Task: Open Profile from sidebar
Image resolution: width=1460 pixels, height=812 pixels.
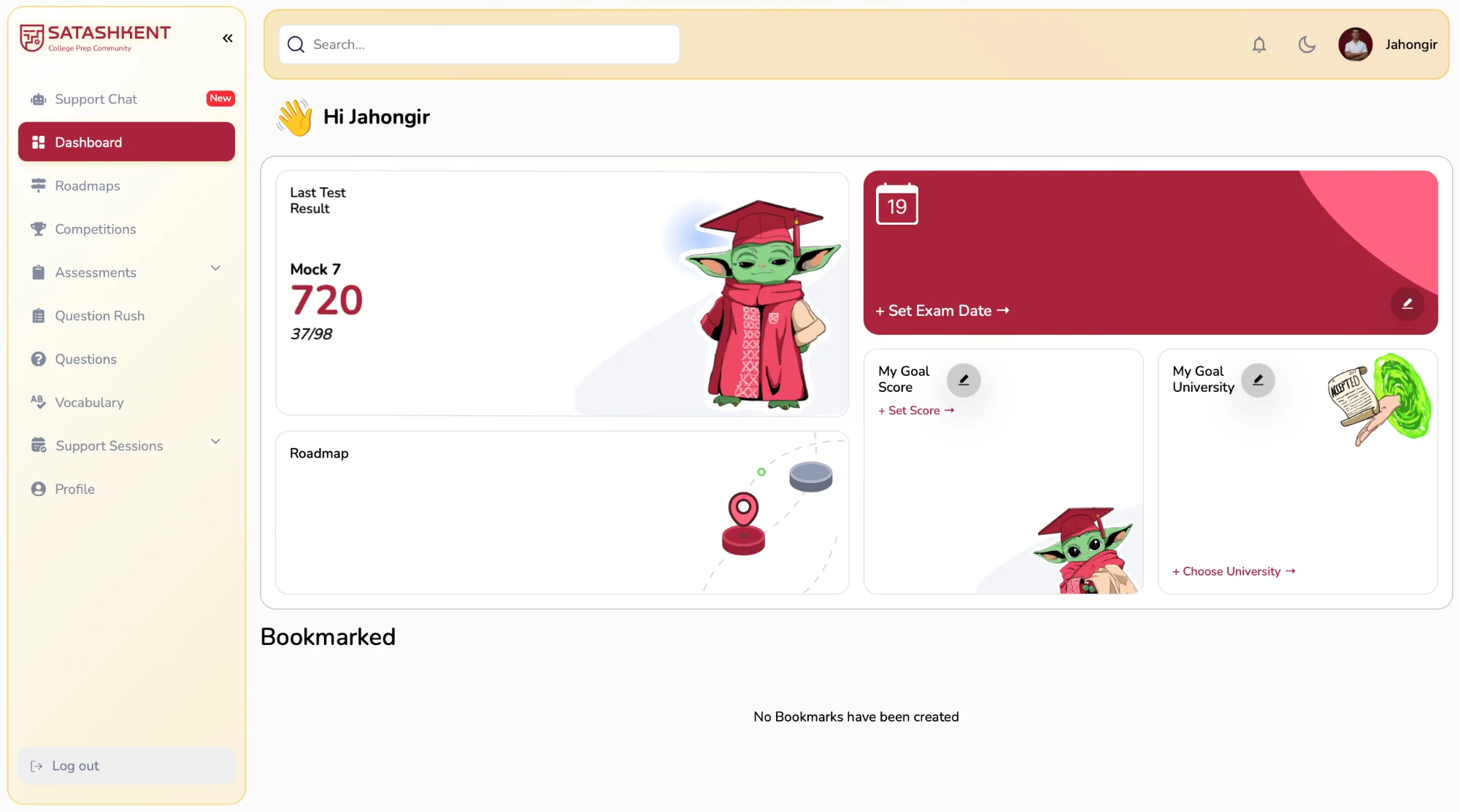Action: click(126, 489)
